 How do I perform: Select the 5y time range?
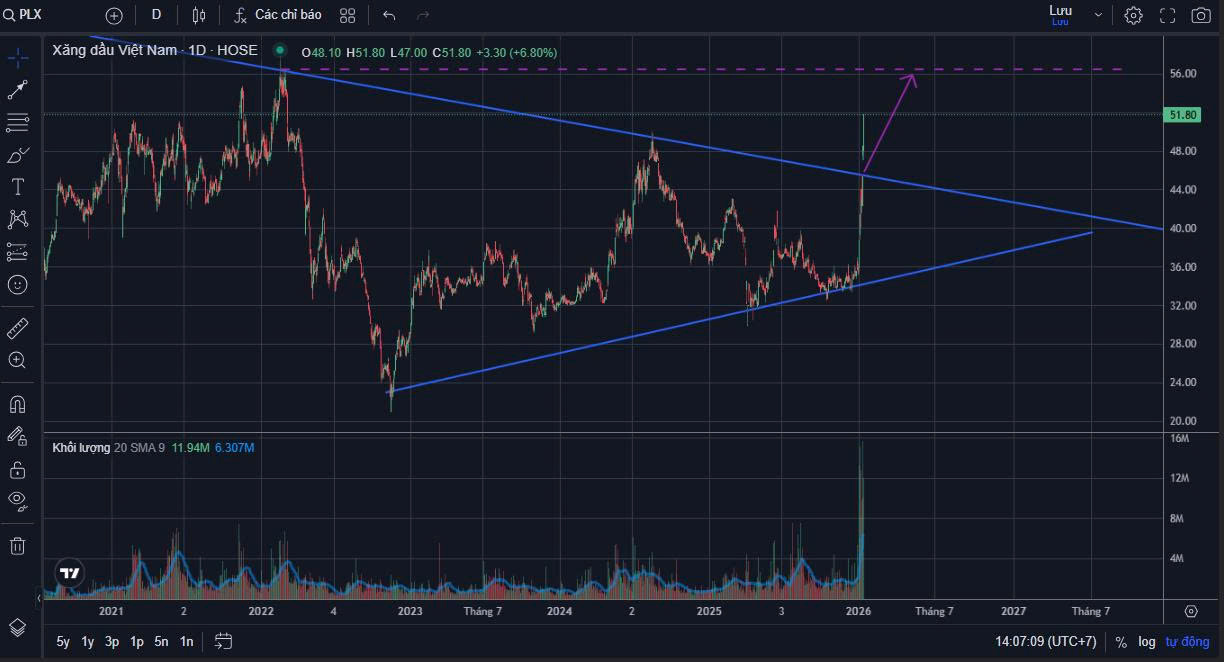63,642
